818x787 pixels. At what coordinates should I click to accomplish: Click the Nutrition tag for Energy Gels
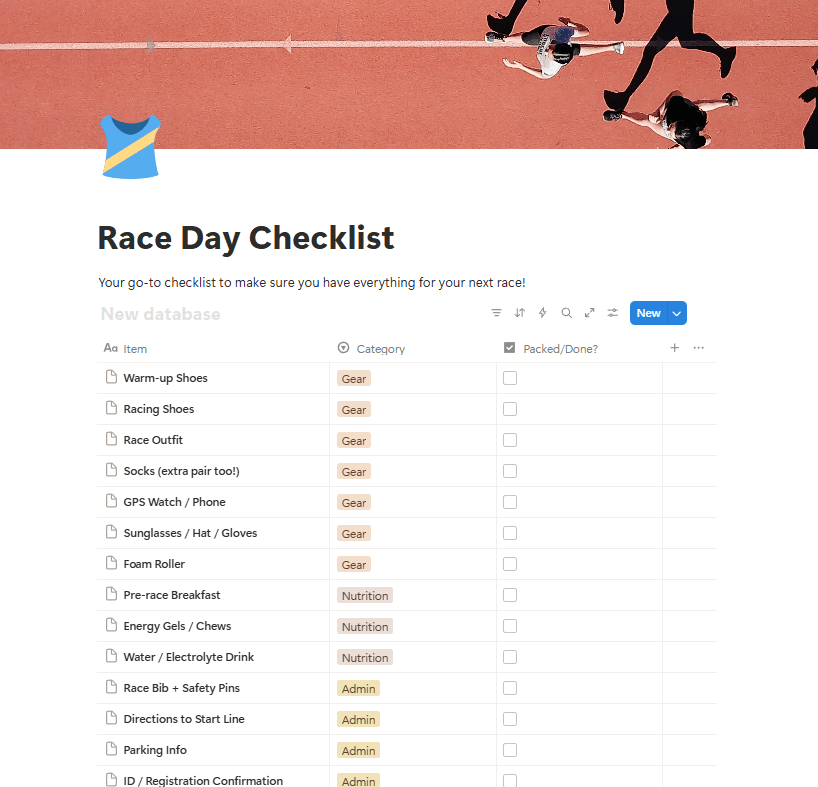(365, 627)
